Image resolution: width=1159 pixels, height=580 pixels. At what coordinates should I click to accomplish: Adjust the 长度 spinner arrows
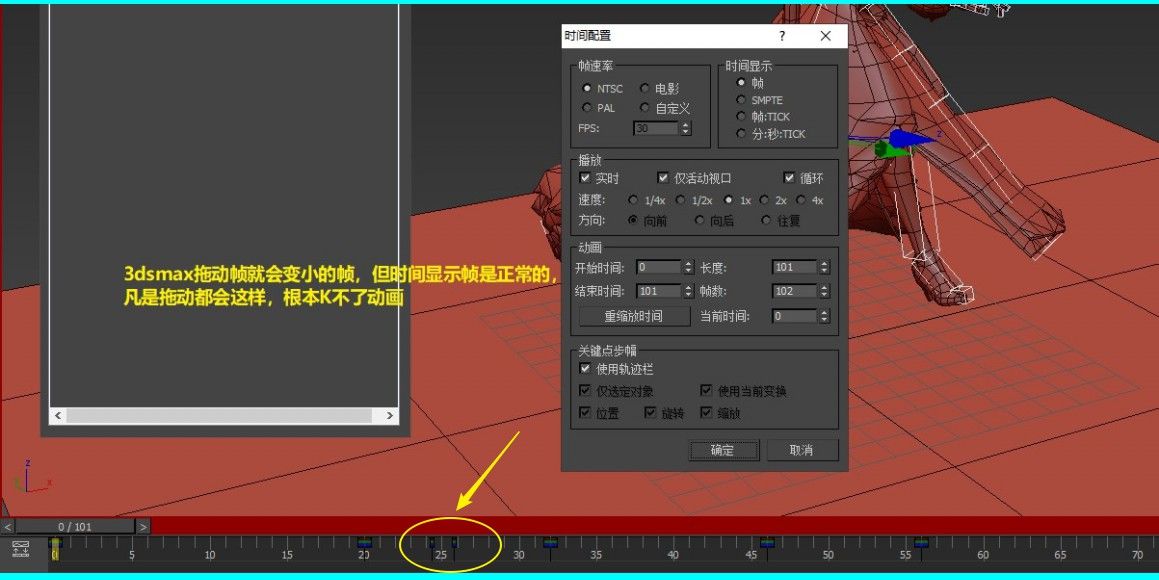pos(824,267)
